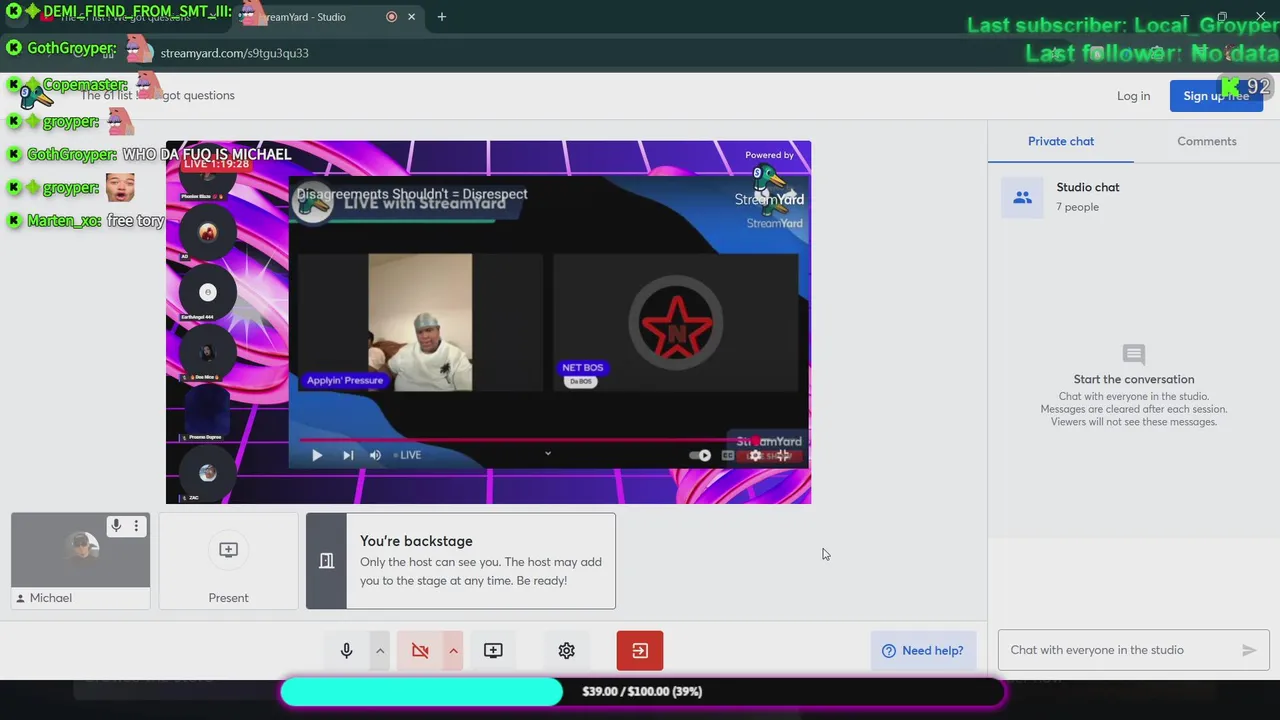Open microphone options chevron

[380, 651]
